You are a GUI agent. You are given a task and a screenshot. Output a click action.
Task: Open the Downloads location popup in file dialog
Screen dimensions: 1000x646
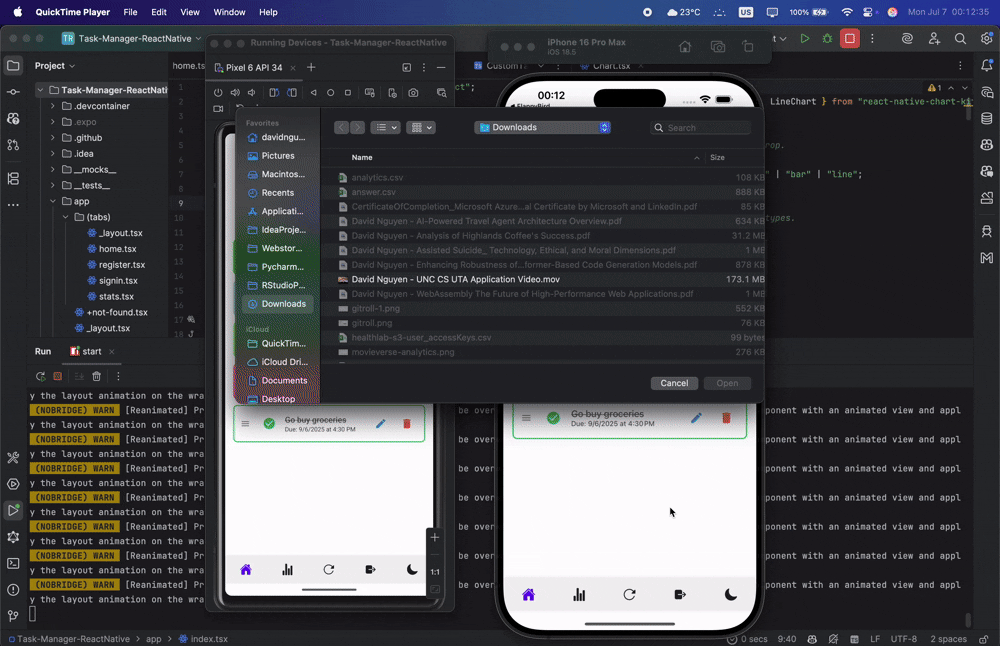click(542, 128)
